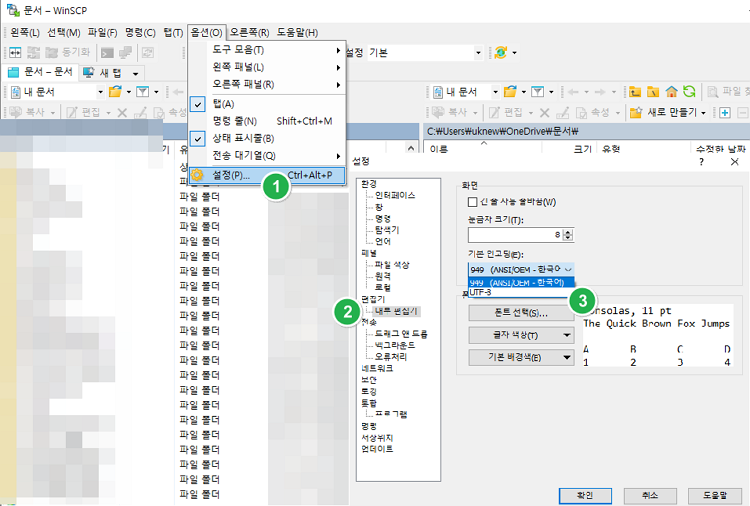Click the back arrow in right panel
Screen dimensions: 750x506
point(573,91)
